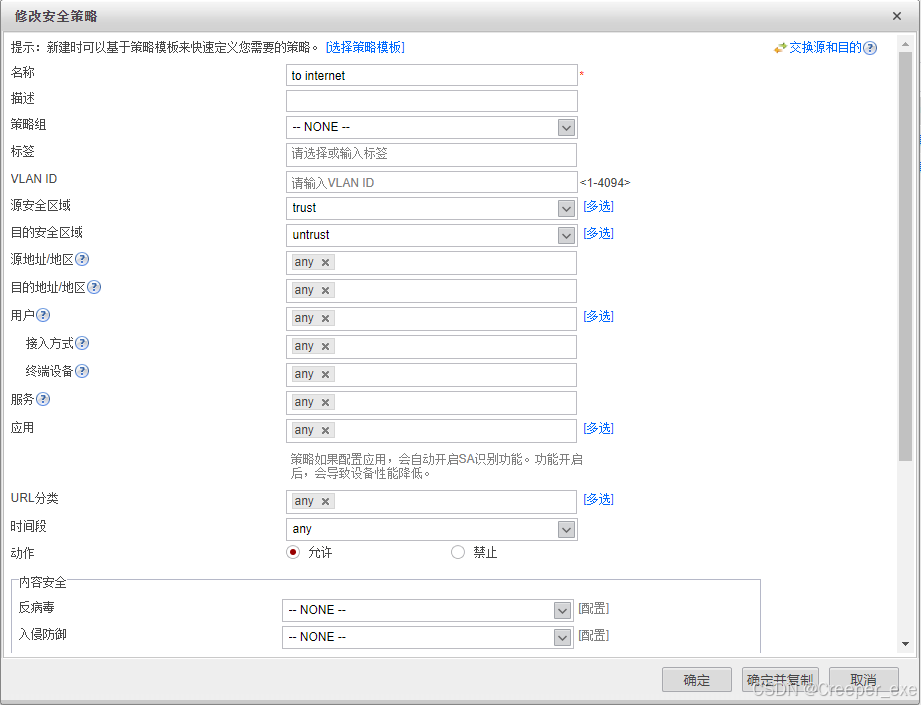This screenshot has width=921, height=705.
Task: Click the 描述 input field
Action: click(432, 101)
